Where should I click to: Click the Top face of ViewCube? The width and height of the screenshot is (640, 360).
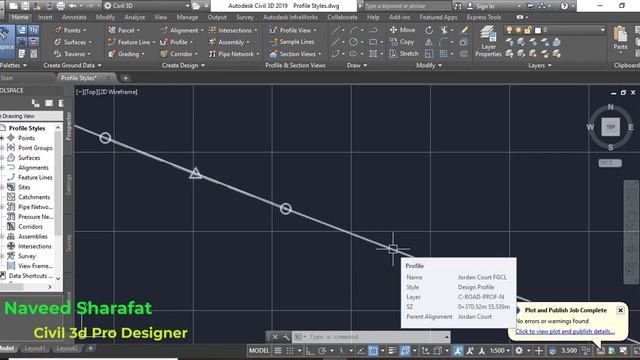[610, 127]
